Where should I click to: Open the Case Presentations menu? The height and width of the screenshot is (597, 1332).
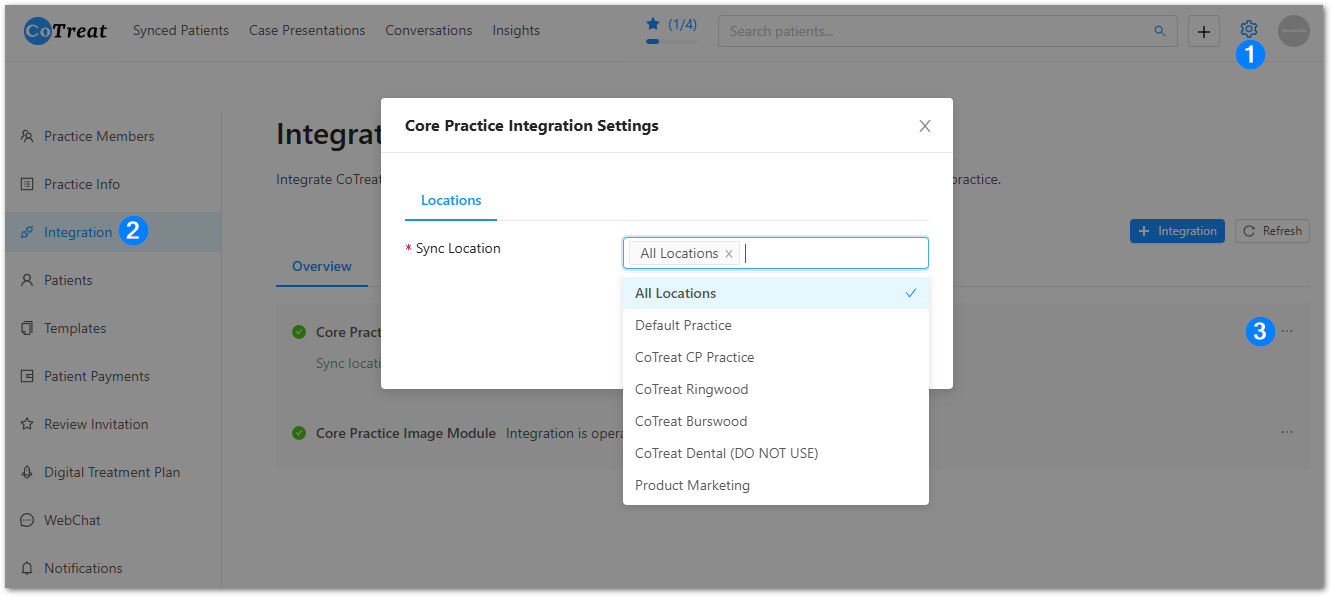click(307, 30)
